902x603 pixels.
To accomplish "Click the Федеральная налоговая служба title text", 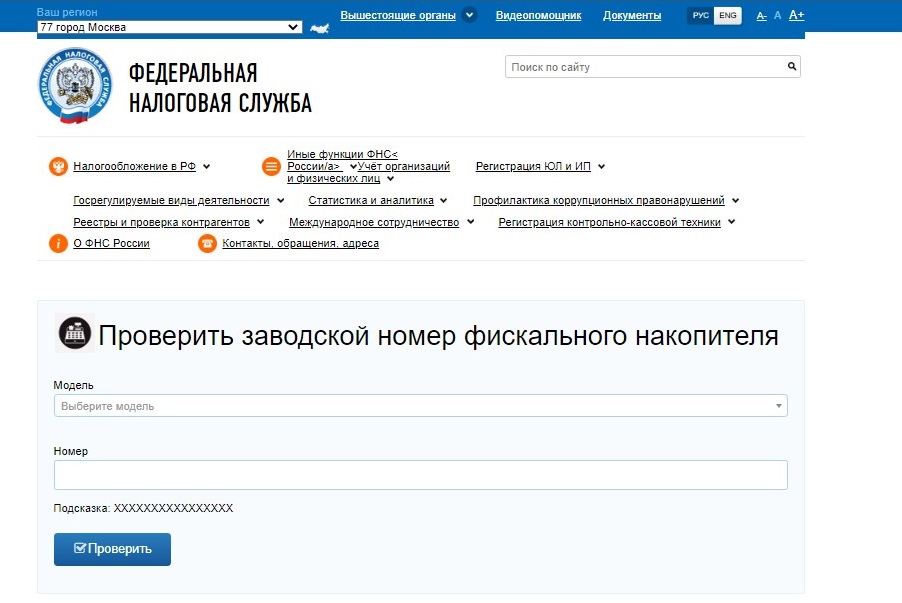I will point(220,88).
